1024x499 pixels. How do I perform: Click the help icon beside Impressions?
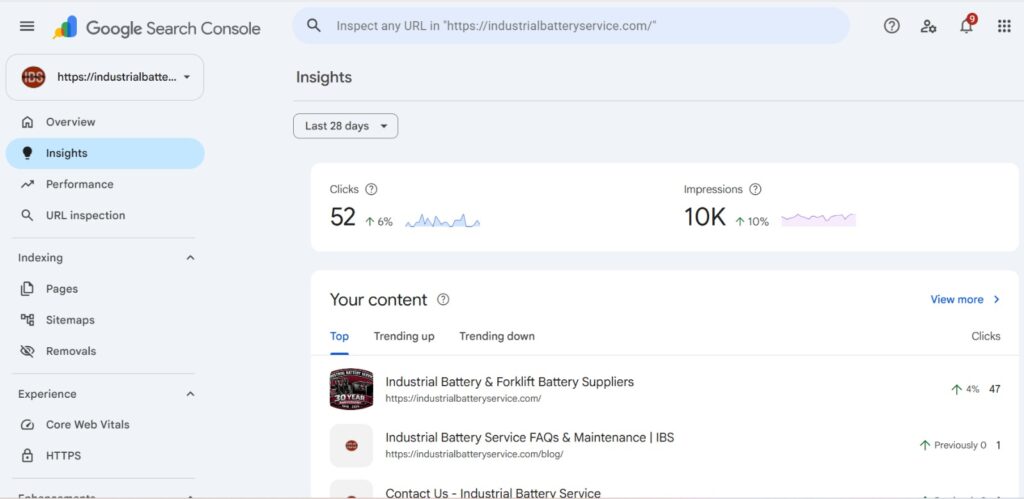click(755, 189)
